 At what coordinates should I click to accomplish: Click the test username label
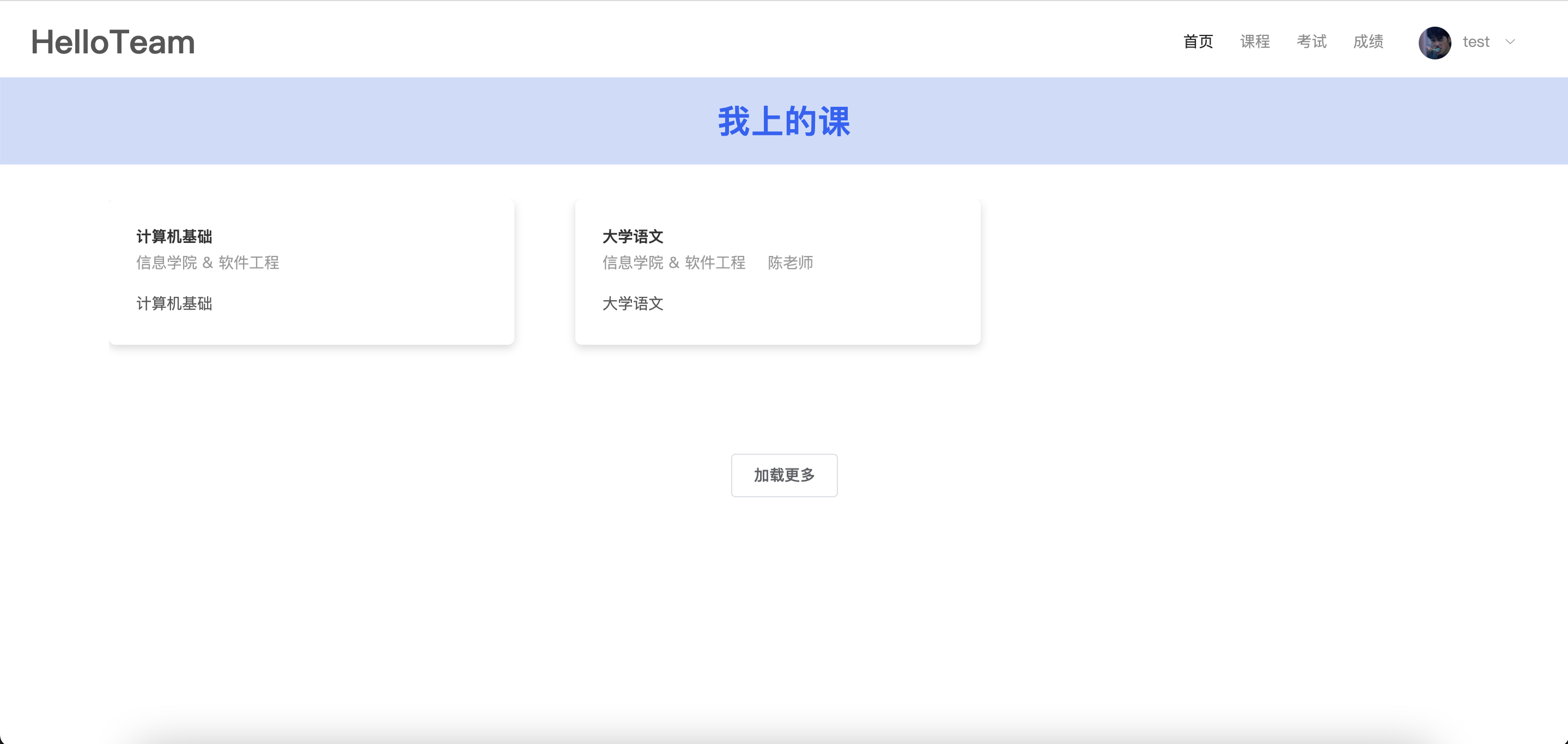(1475, 42)
